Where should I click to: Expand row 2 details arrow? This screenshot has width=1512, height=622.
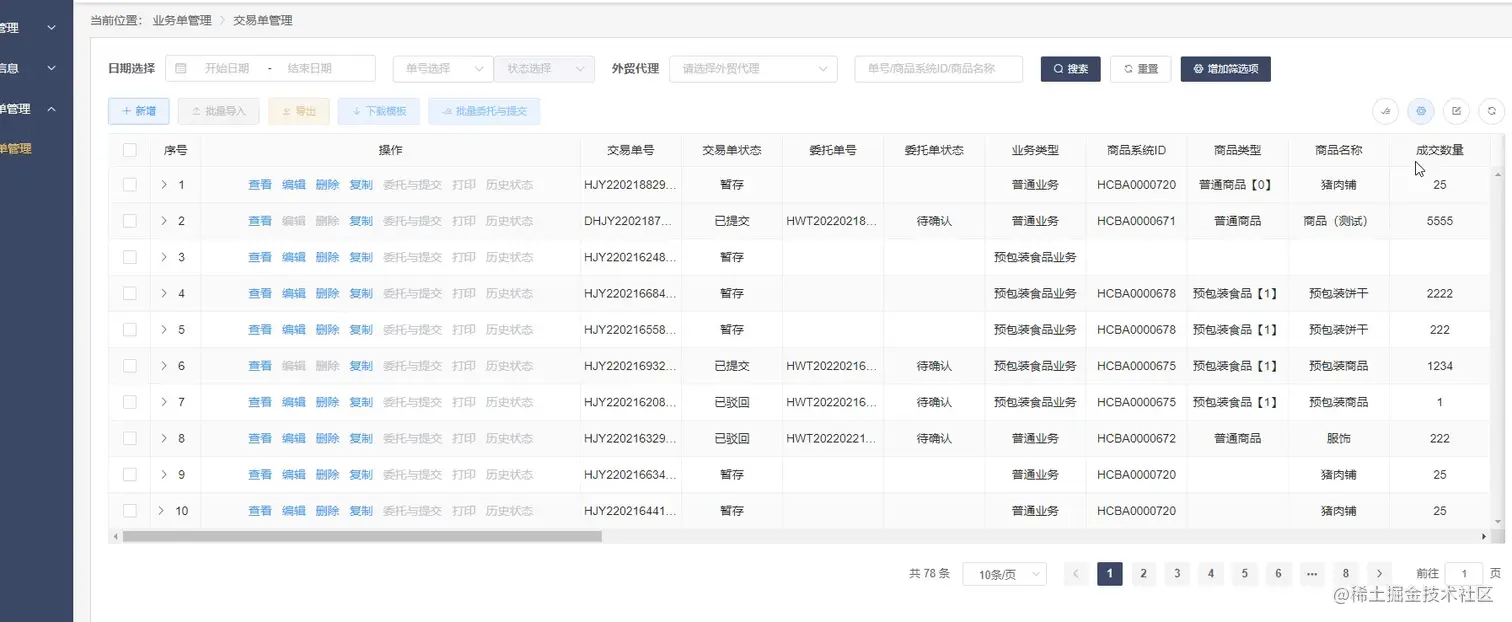point(164,221)
